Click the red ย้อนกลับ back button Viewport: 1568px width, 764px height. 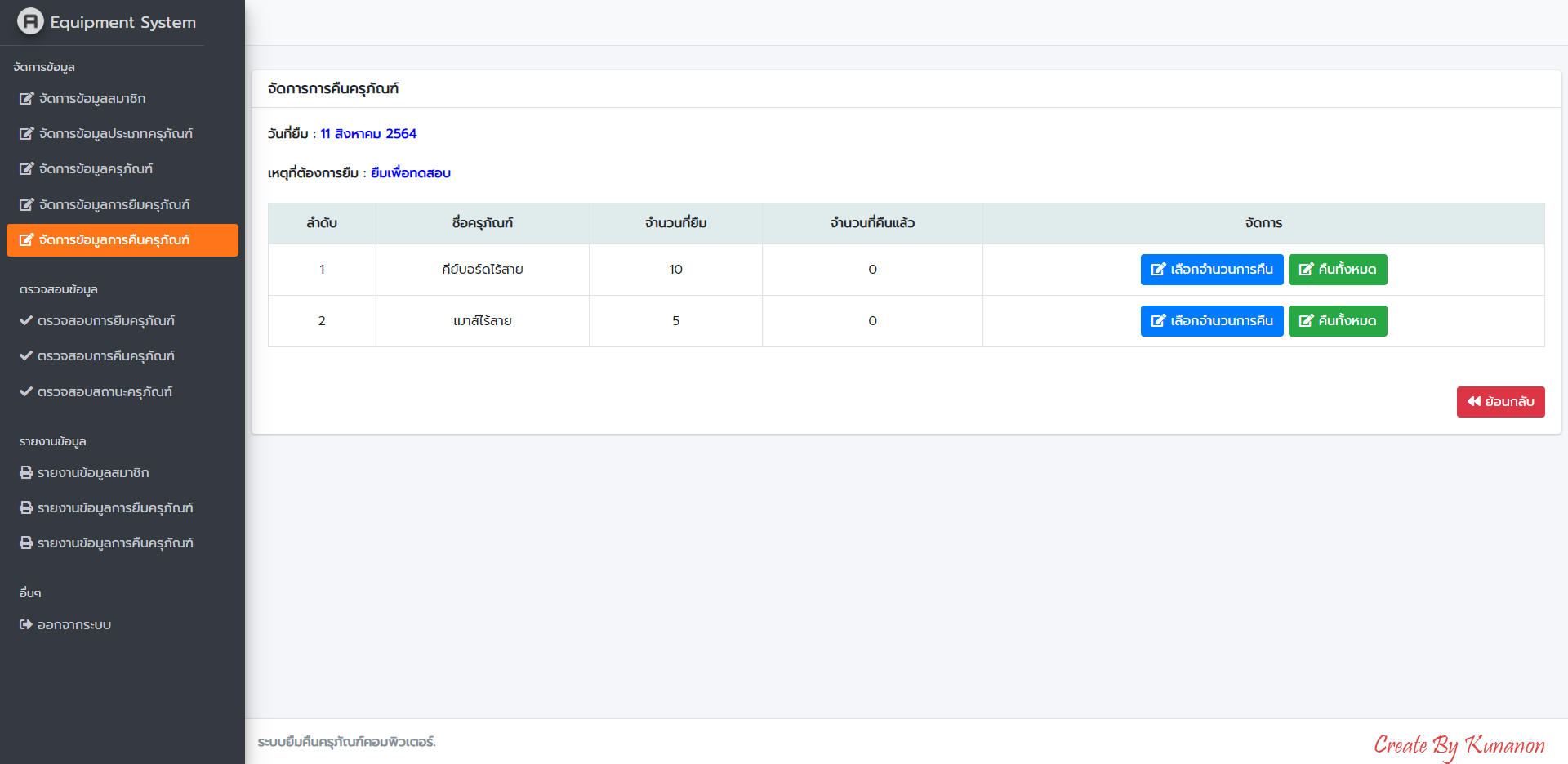(x=1500, y=402)
